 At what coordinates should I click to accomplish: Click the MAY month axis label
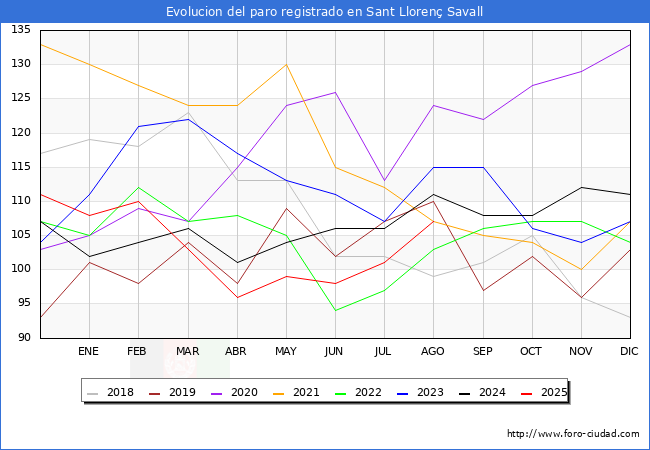pyautogui.click(x=286, y=351)
